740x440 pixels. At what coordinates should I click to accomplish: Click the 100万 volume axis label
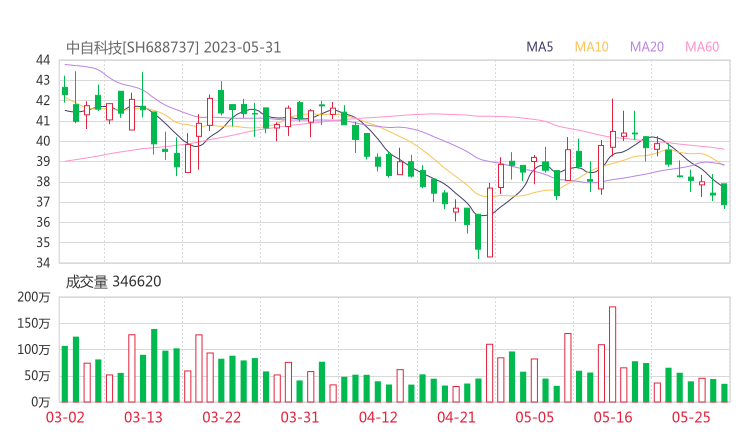click(x=34, y=350)
